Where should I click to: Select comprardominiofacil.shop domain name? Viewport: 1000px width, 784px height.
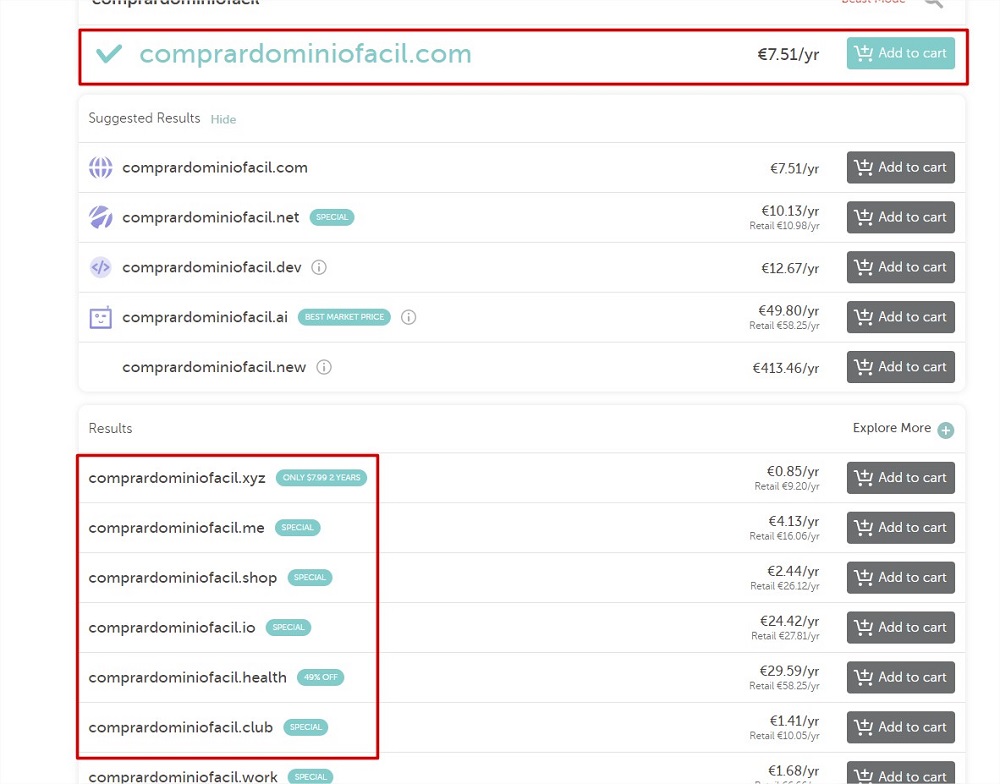pos(182,578)
